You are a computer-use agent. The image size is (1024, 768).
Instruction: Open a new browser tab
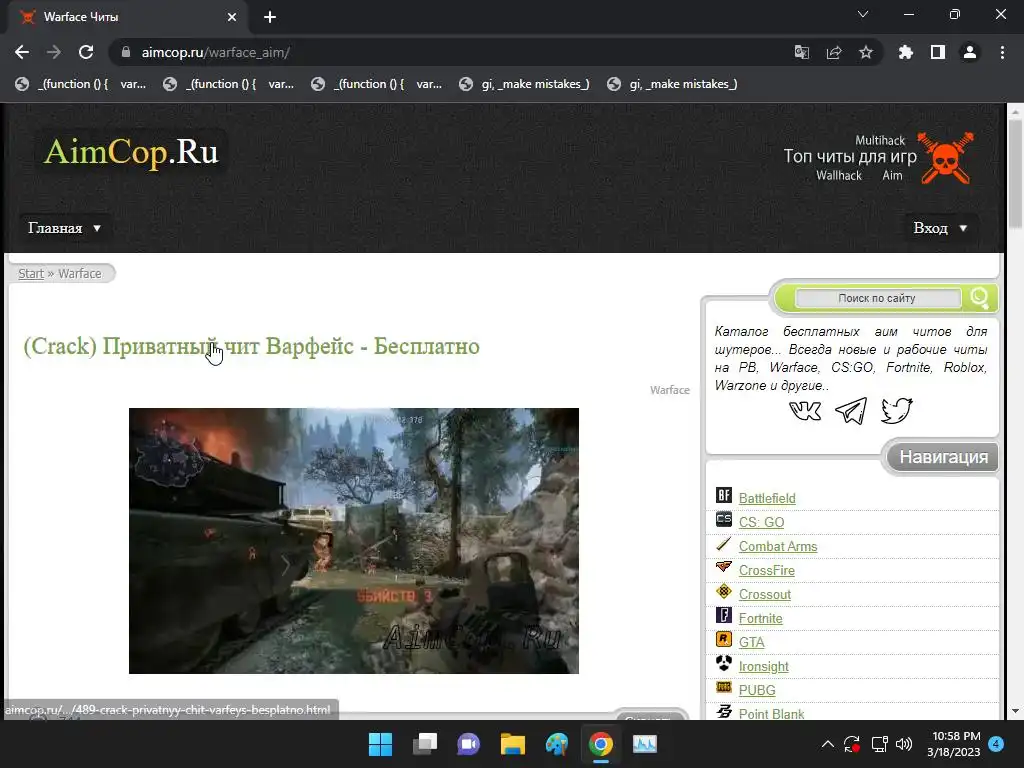(x=270, y=17)
